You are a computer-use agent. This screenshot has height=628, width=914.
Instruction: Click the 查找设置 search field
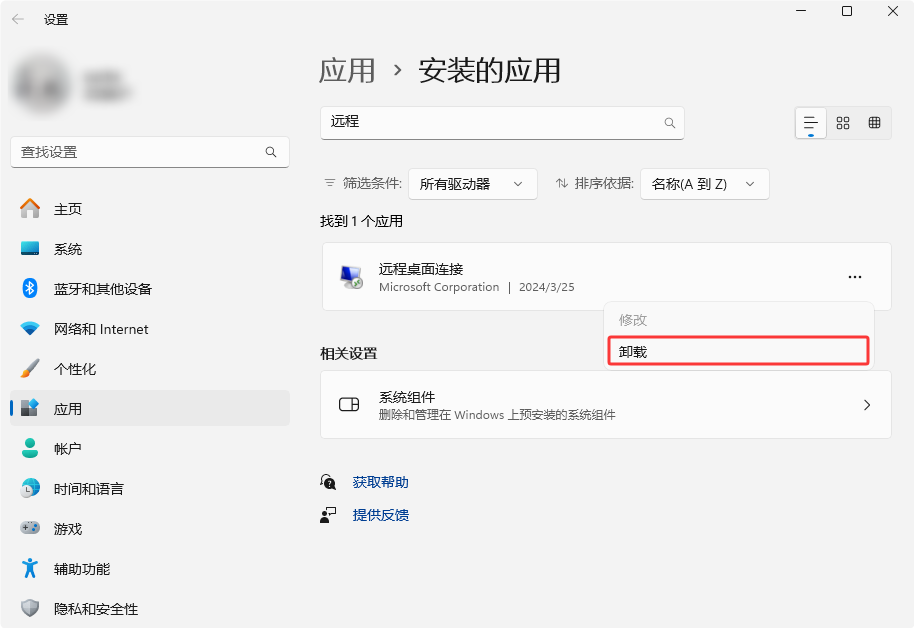click(138, 152)
